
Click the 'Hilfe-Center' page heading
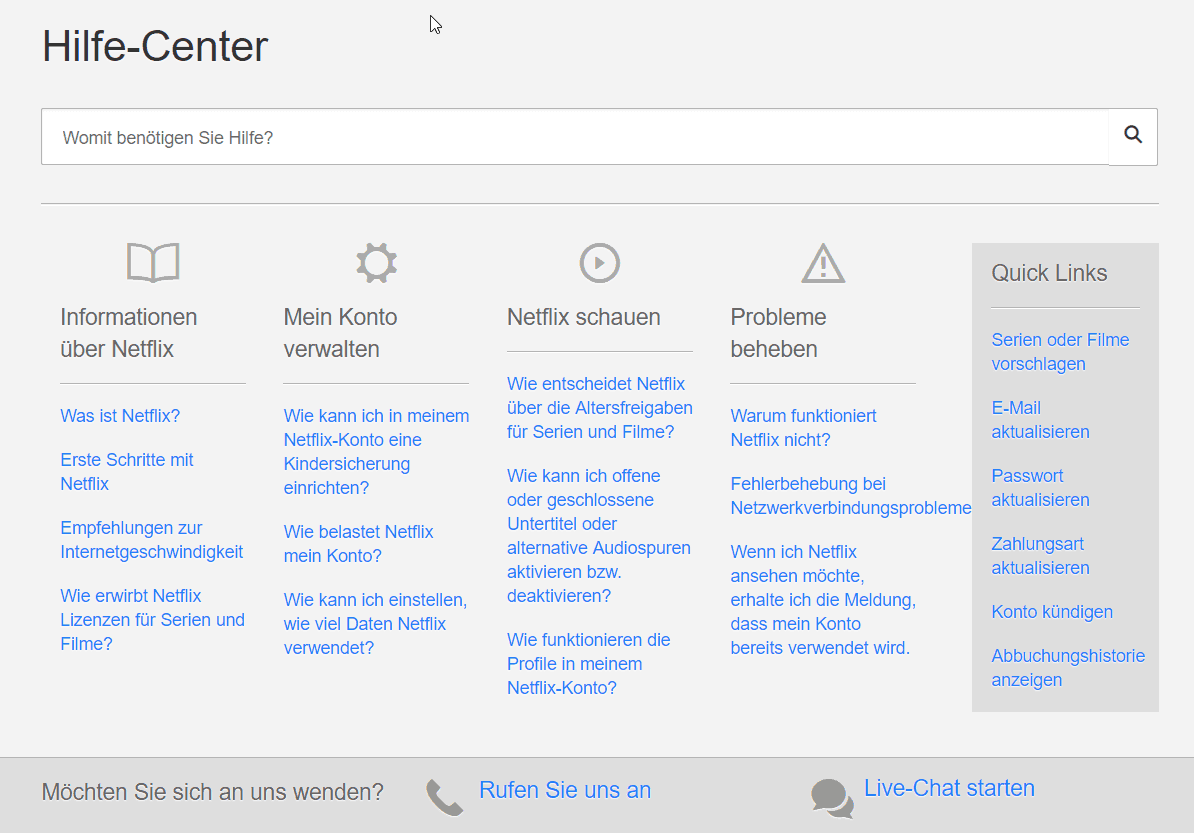(x=155, y=46)
